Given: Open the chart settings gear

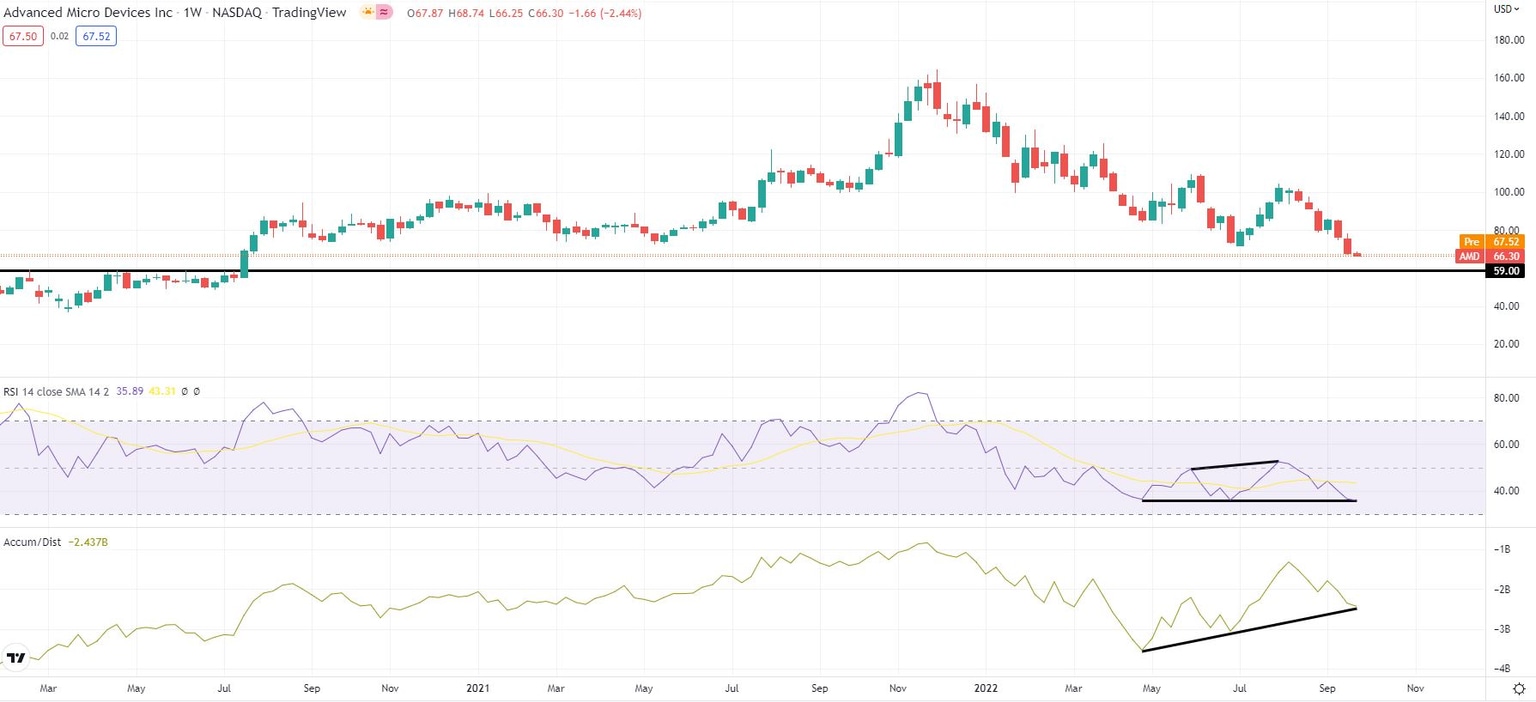Looking at the screenshot, I should pos(1520,690).
